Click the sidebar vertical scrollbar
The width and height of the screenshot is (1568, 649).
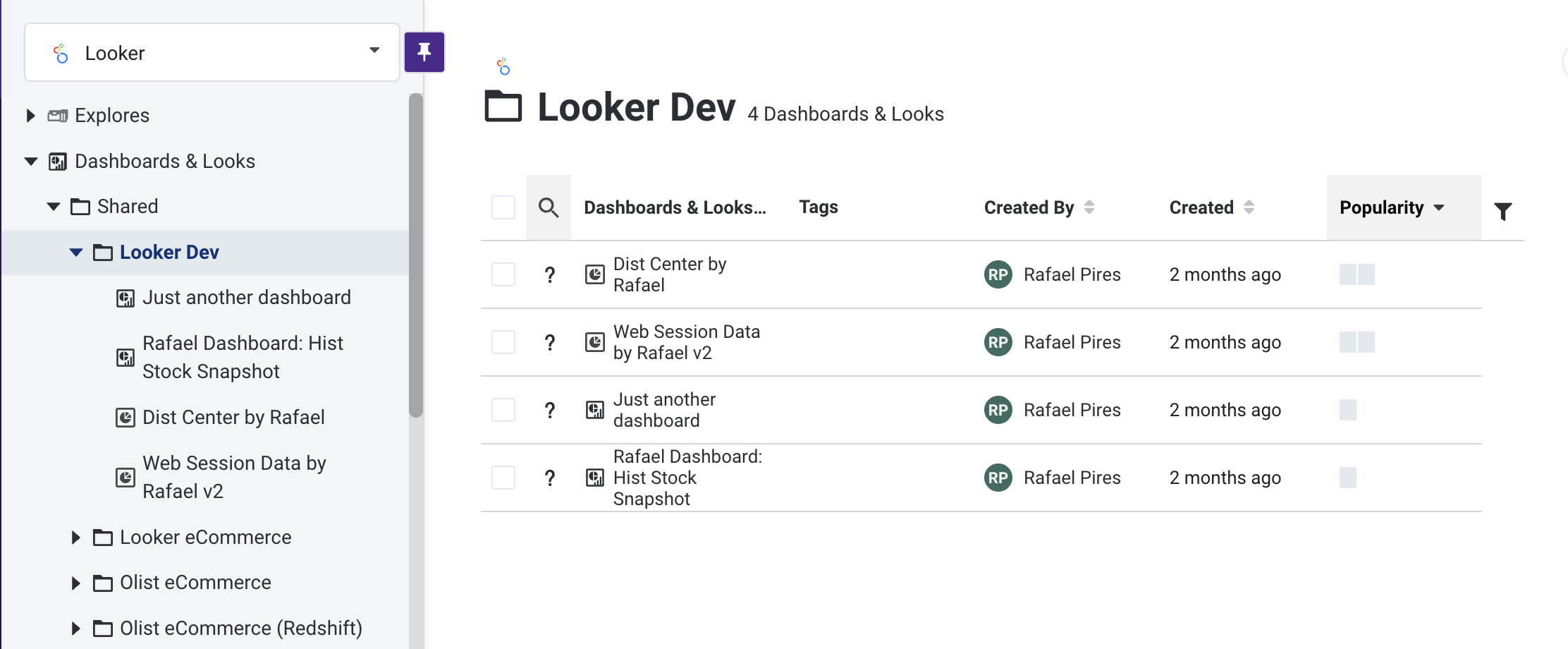pos(416,254)
